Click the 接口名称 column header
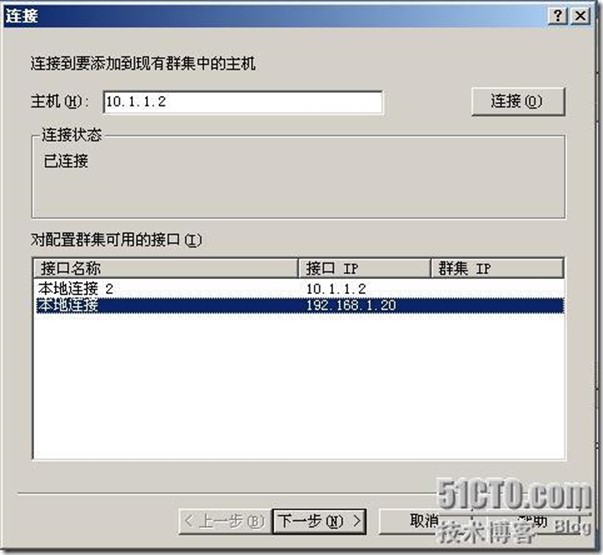 (x=166, y=268)
